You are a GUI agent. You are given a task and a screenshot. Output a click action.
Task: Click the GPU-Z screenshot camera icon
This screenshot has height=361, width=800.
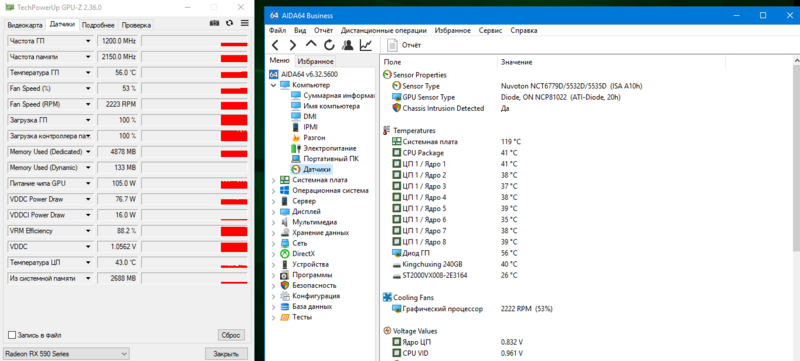(x=215, y=23)
